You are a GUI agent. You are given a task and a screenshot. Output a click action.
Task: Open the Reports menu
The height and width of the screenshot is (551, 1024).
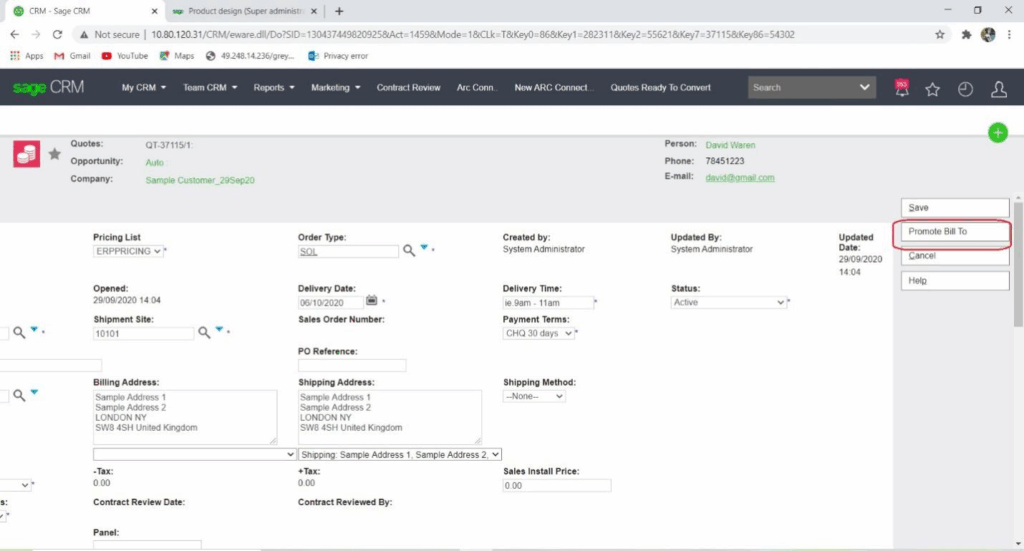(273, 88)
